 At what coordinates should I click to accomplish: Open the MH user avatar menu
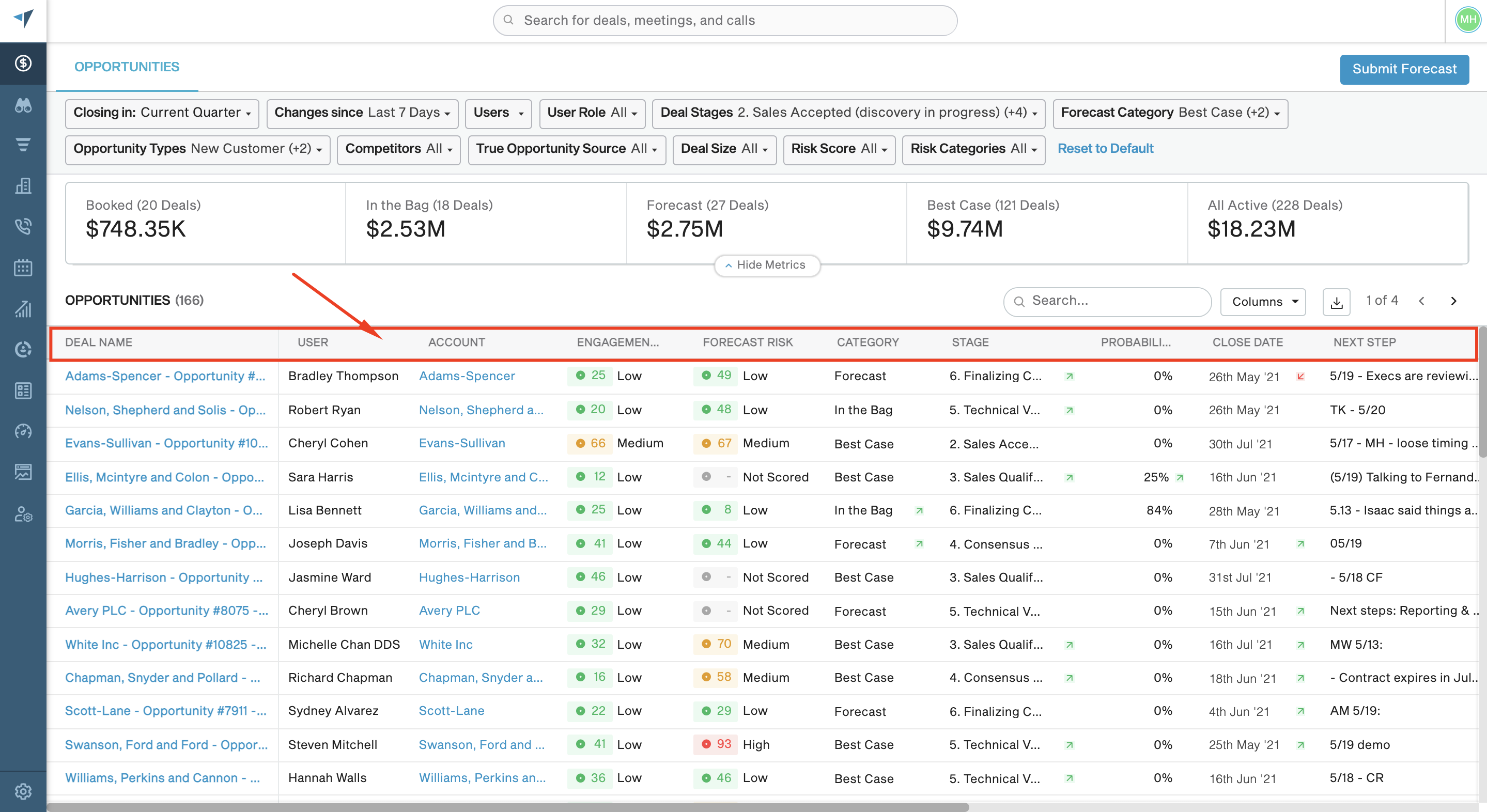[x=1467, y=19]
